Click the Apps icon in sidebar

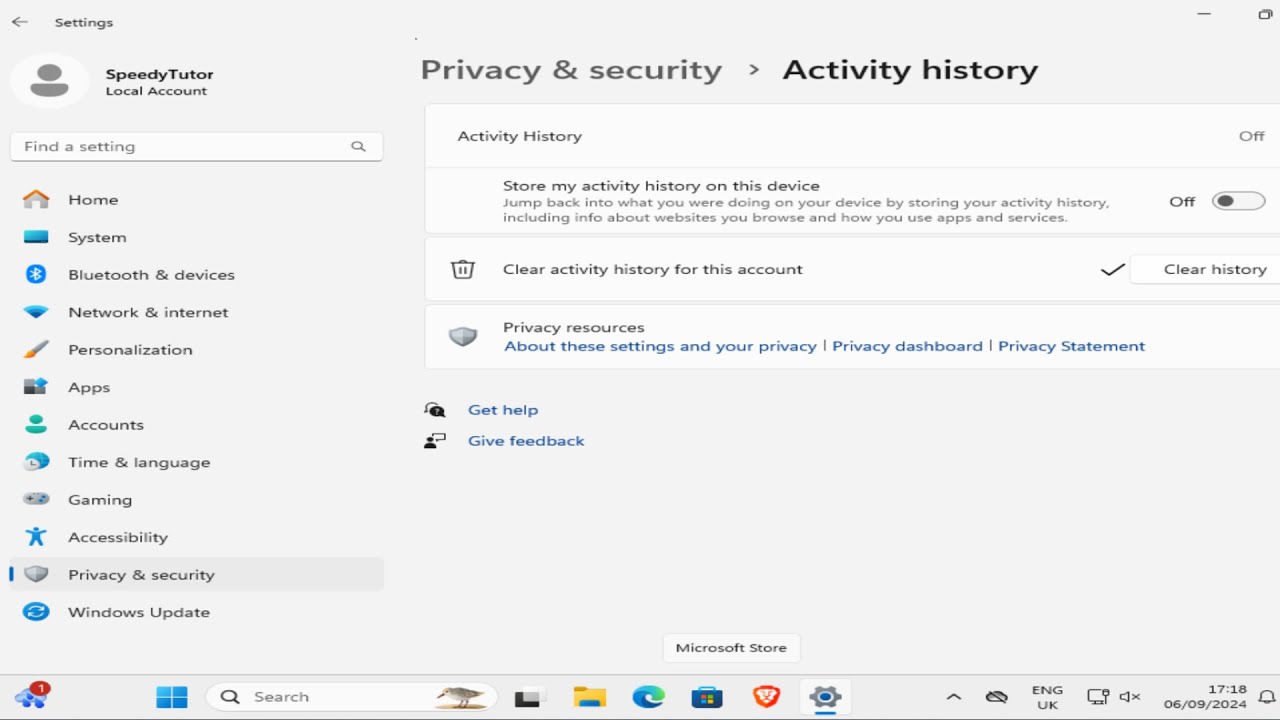tap(36, 387)
